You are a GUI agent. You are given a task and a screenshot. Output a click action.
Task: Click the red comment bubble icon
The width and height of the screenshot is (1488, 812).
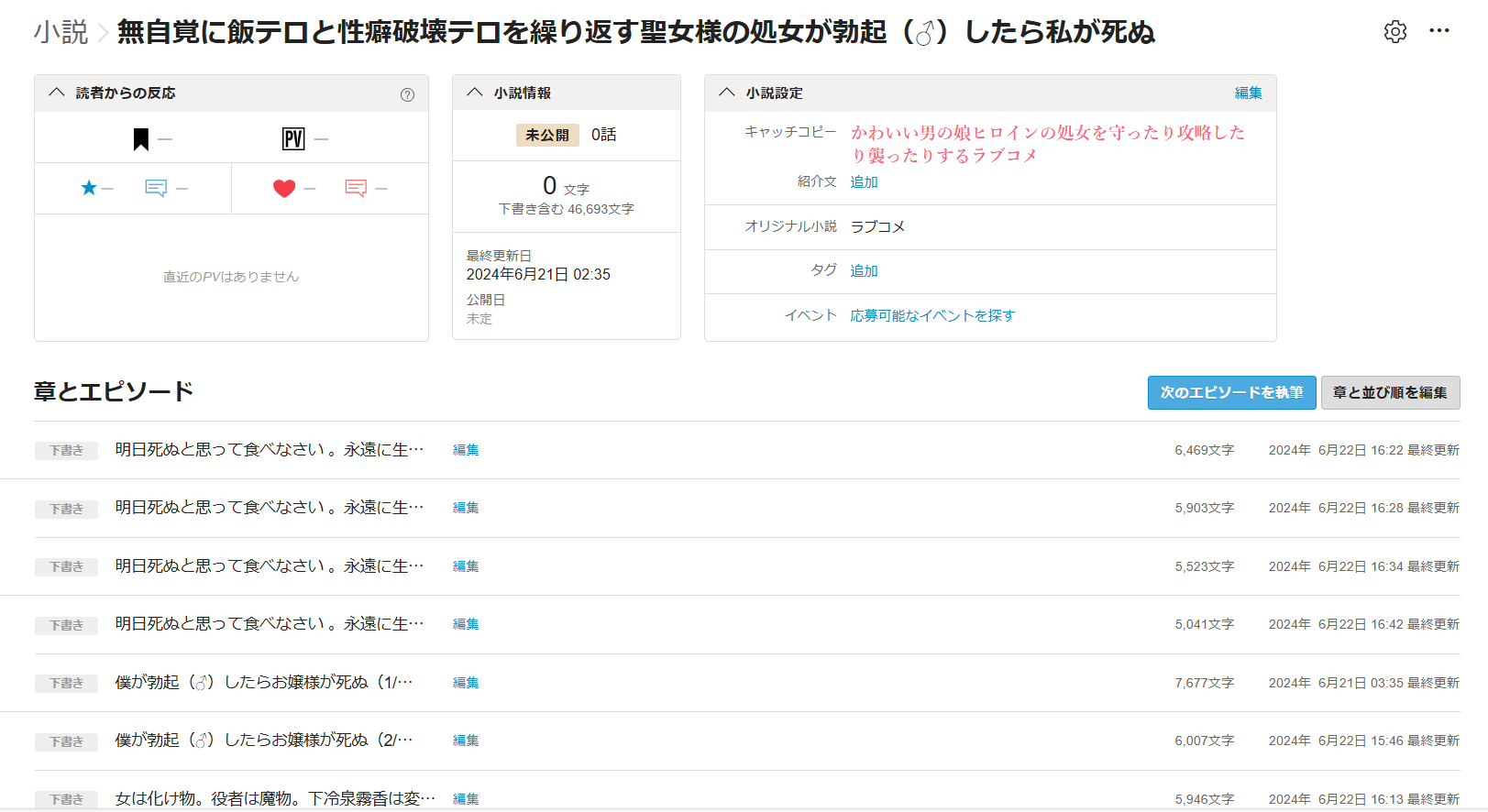pos(356,188)
